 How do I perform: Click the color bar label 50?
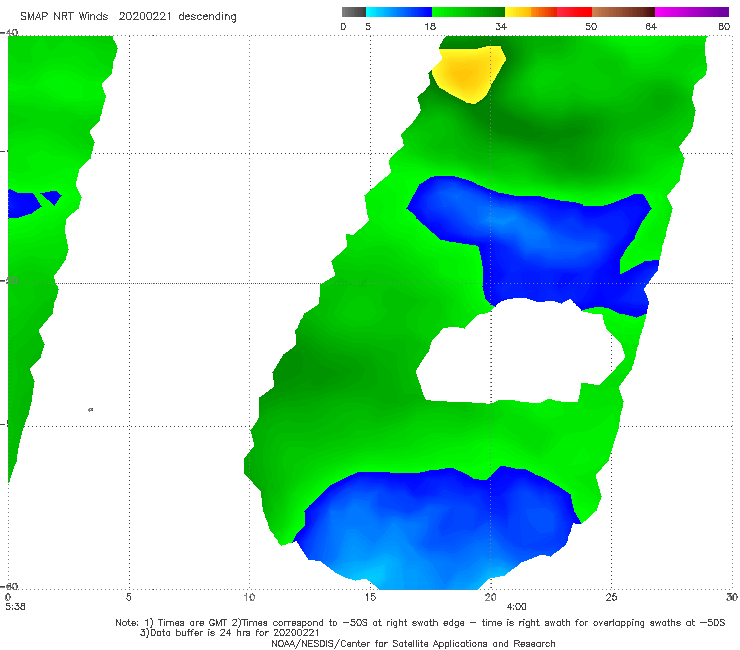[591, 26]
